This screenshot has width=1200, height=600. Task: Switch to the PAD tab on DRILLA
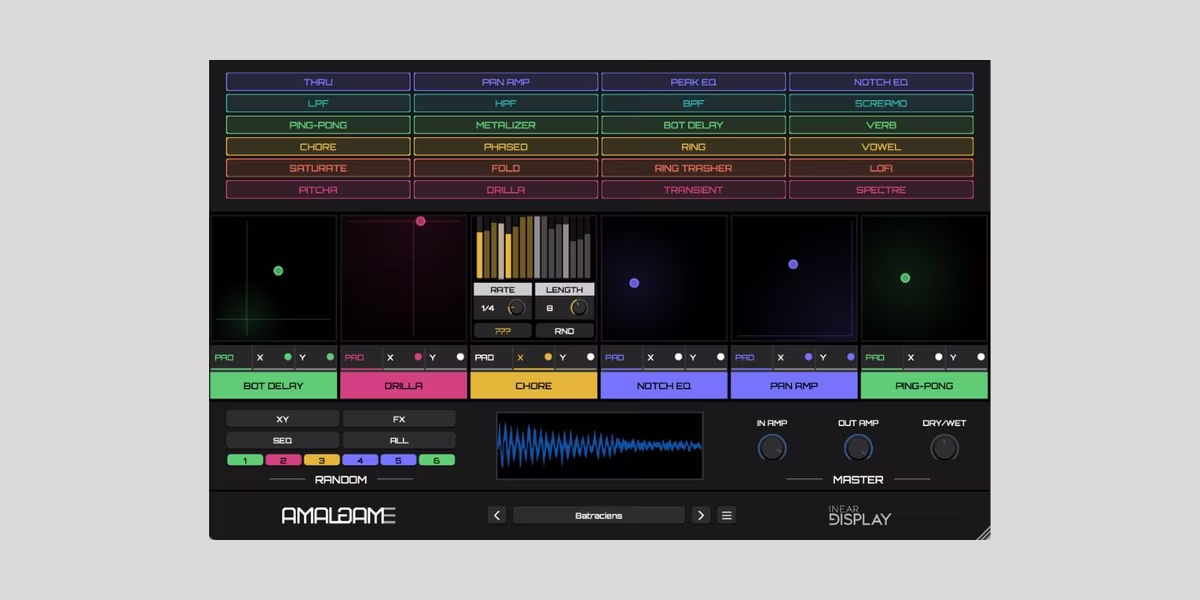(355, 356)
